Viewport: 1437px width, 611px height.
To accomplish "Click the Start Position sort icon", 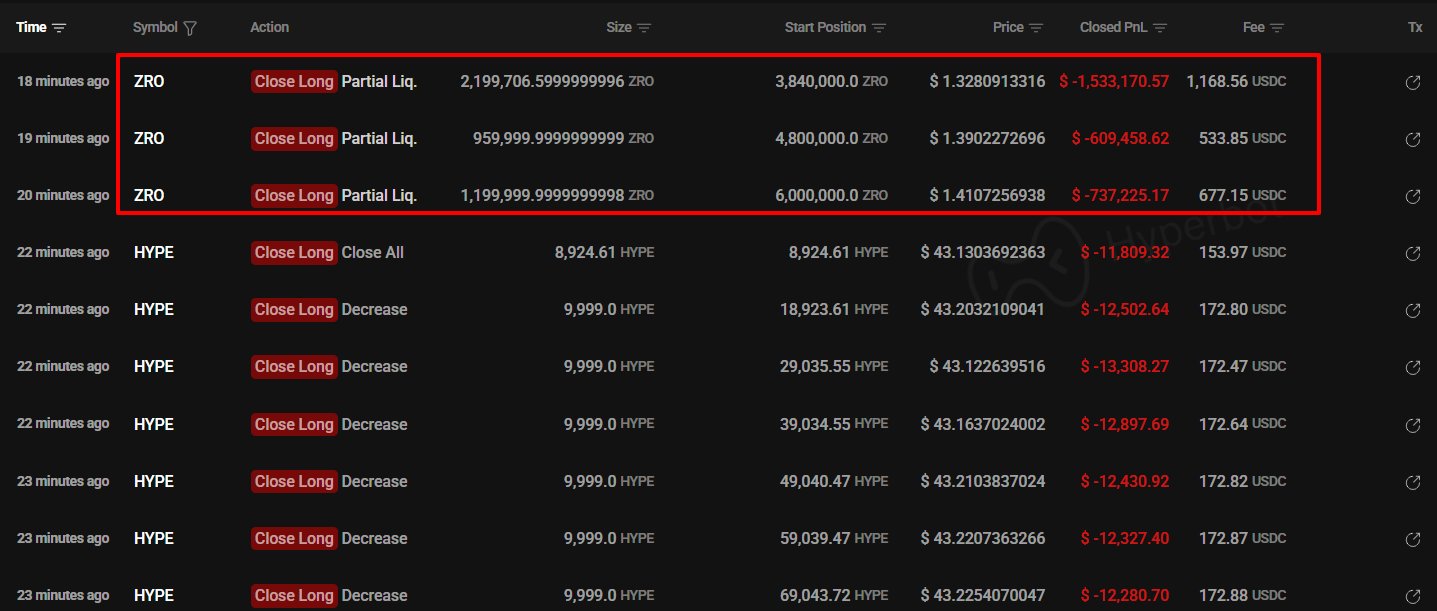I will coord(880,27).
